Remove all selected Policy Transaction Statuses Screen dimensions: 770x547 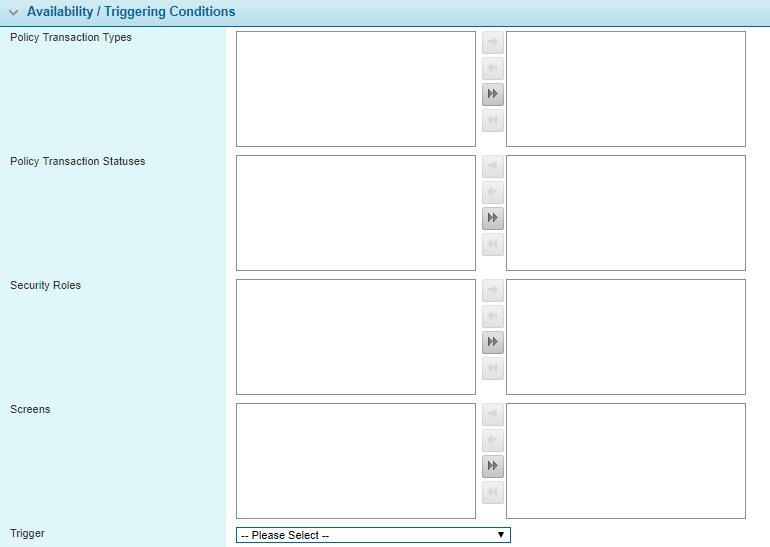(492, 245)
